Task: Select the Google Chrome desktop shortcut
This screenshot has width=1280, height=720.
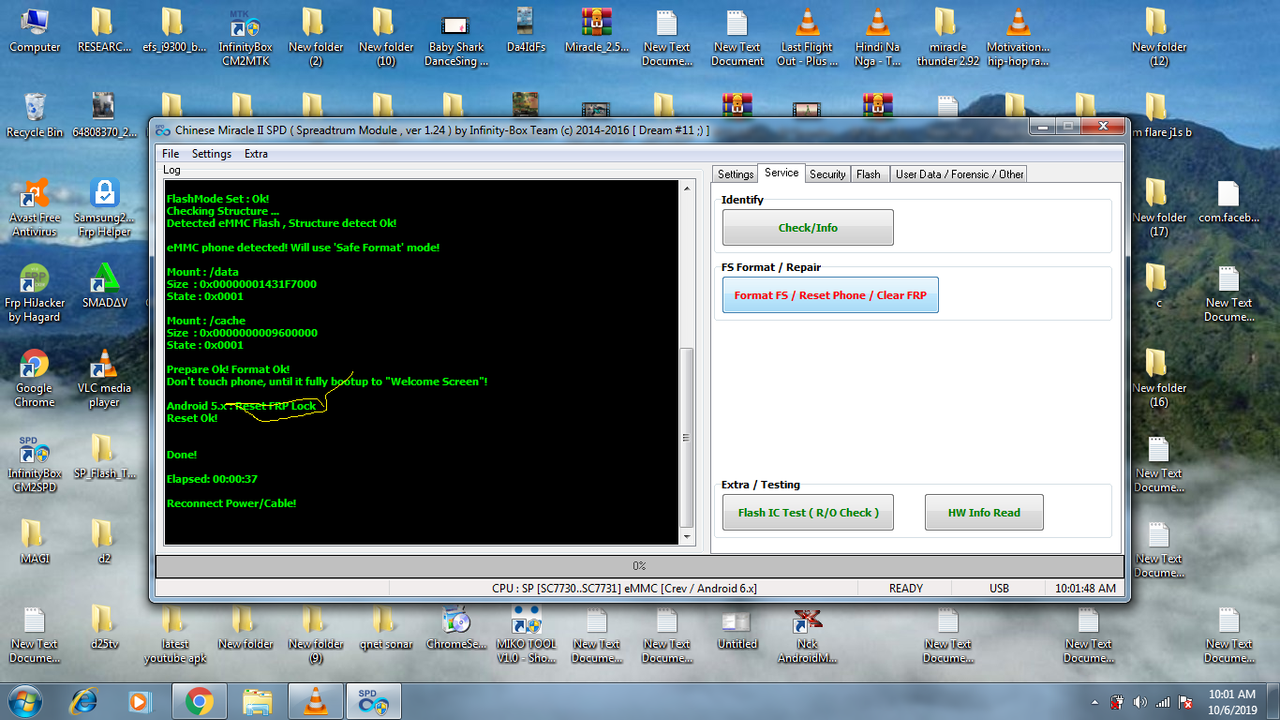Action: pos(35,378)
